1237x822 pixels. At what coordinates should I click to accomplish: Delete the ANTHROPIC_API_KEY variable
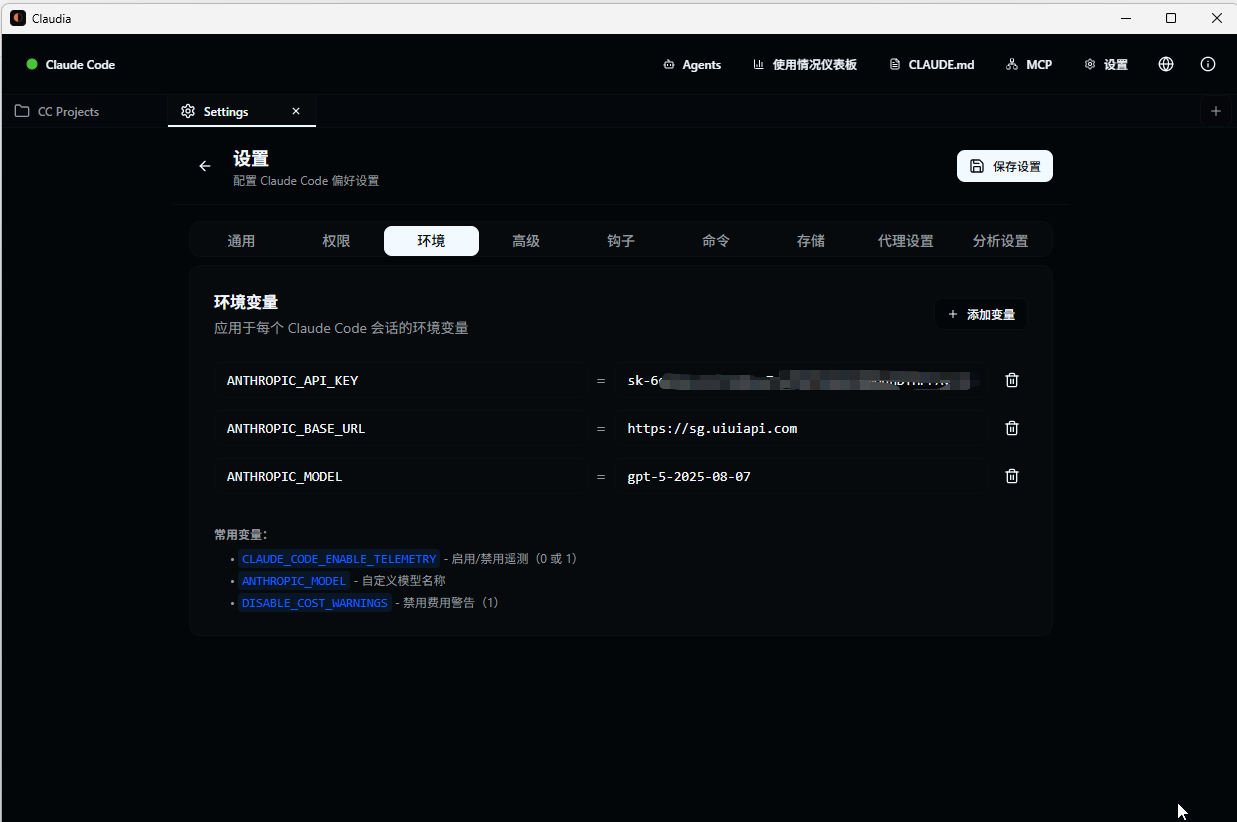point(1012,380)
